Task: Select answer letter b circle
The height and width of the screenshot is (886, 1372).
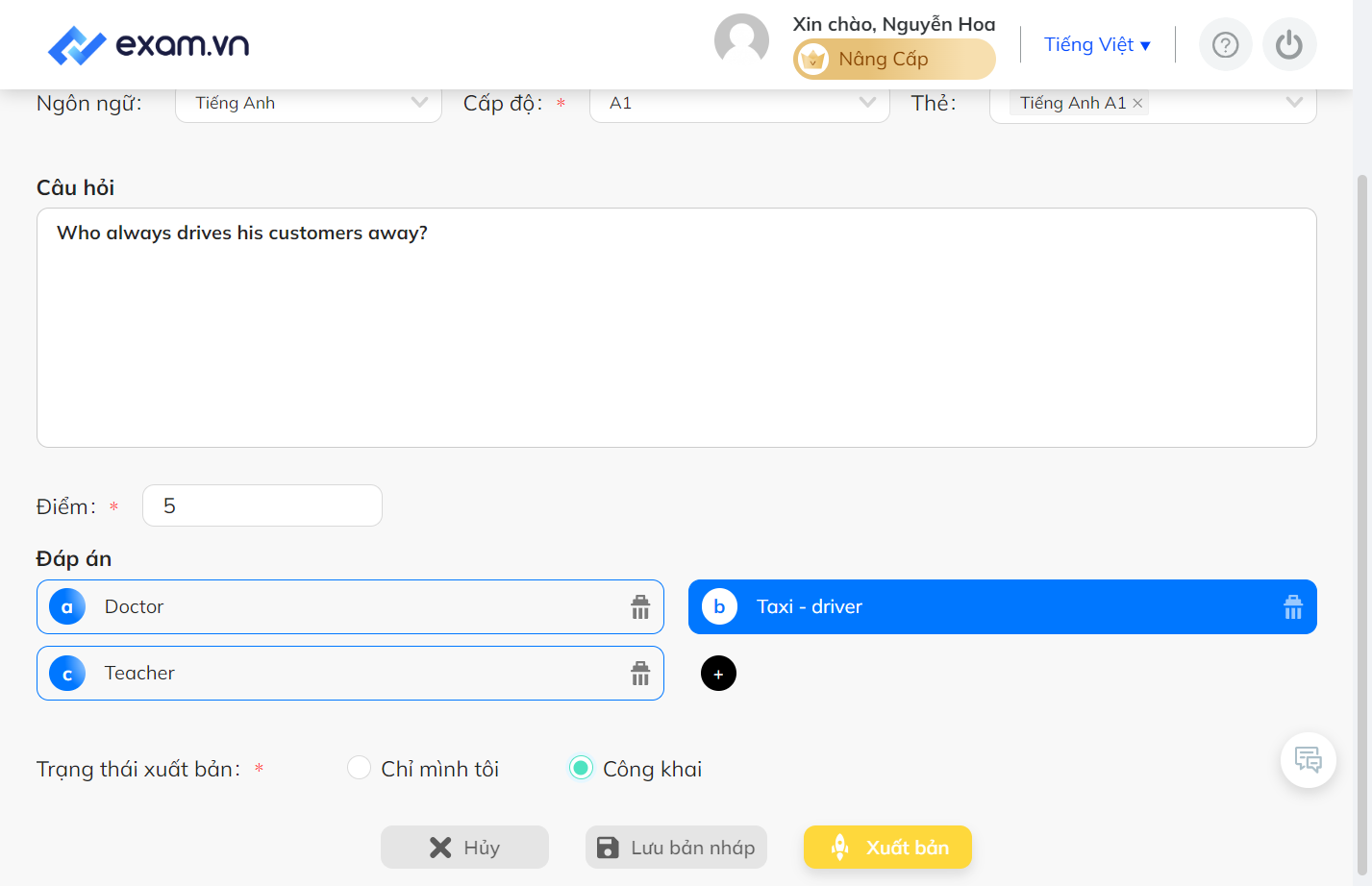Action: click(x=719, y=607)
